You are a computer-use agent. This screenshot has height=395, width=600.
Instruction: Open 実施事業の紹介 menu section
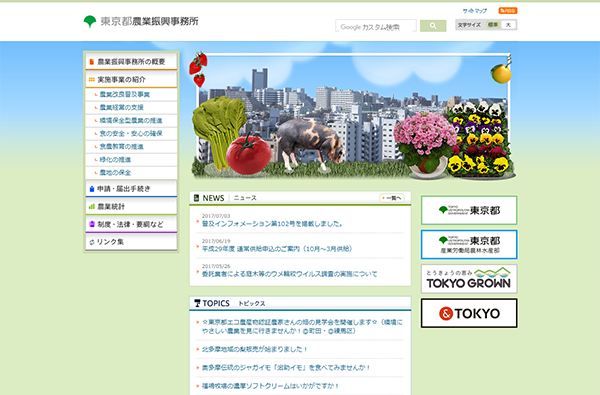pos(131,80)
